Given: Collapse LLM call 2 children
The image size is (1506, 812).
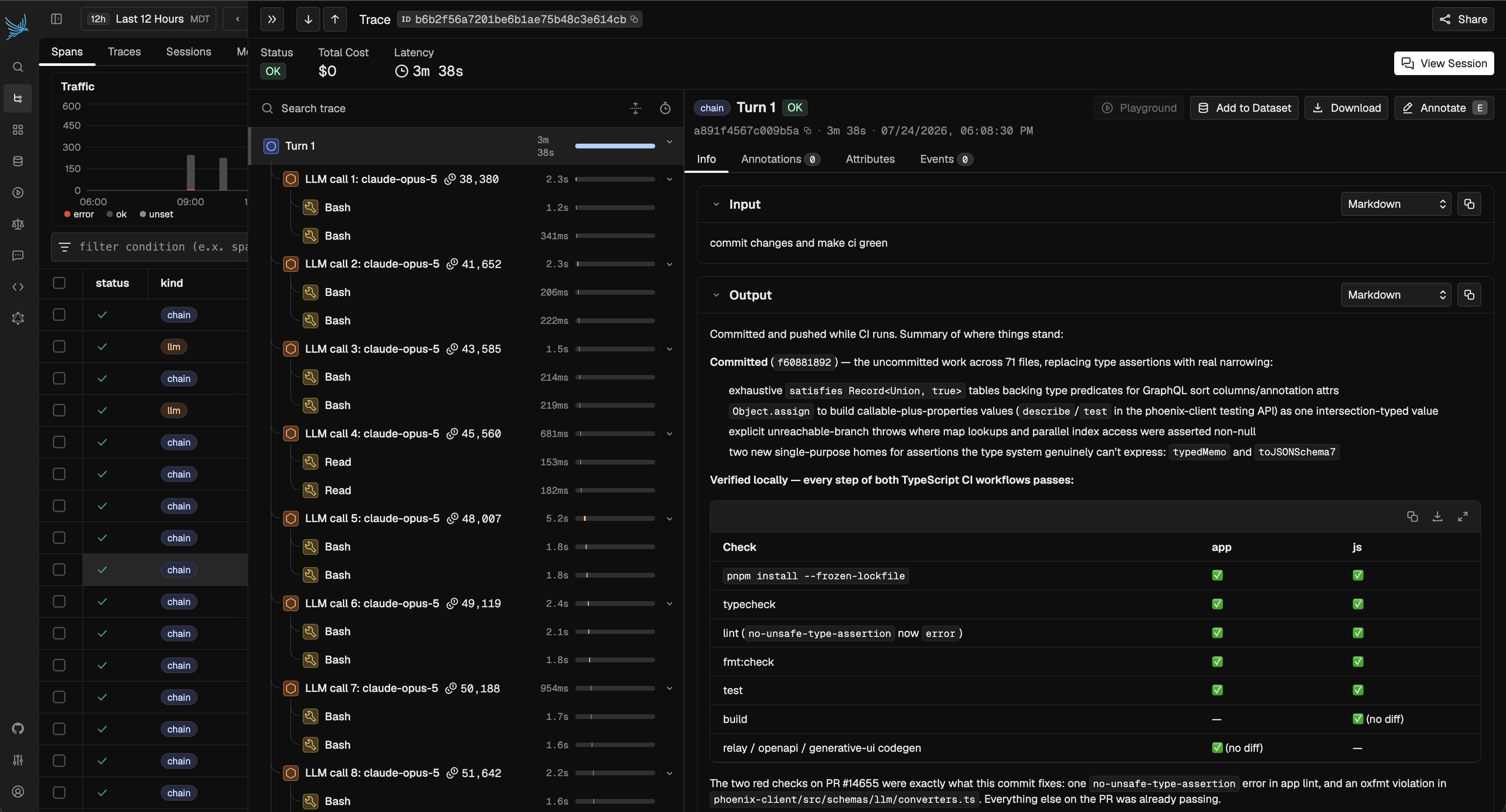Looking at the screenshot, I should click(x=670, y=264).
